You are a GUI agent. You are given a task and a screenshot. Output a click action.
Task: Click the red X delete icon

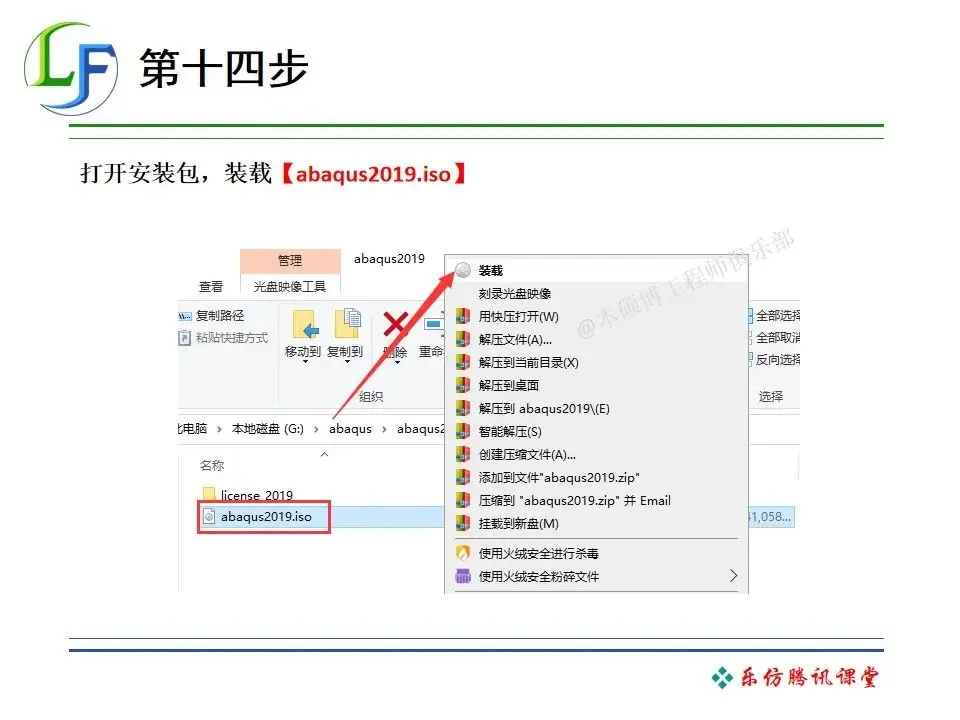pyautogui.click(x=396, y=324)
